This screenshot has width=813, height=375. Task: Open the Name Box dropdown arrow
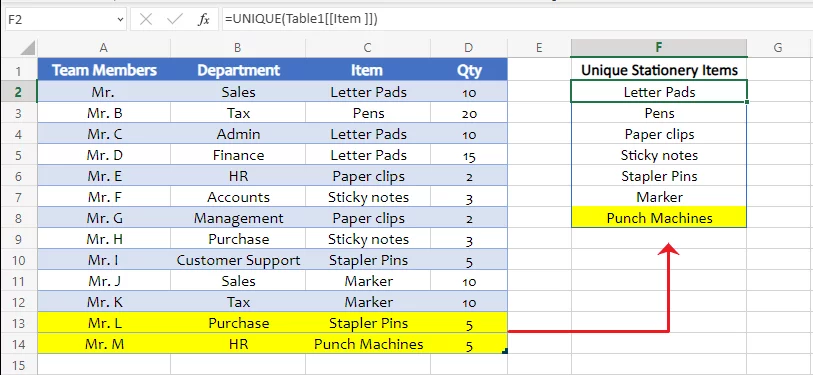click(x=120, y=20)
